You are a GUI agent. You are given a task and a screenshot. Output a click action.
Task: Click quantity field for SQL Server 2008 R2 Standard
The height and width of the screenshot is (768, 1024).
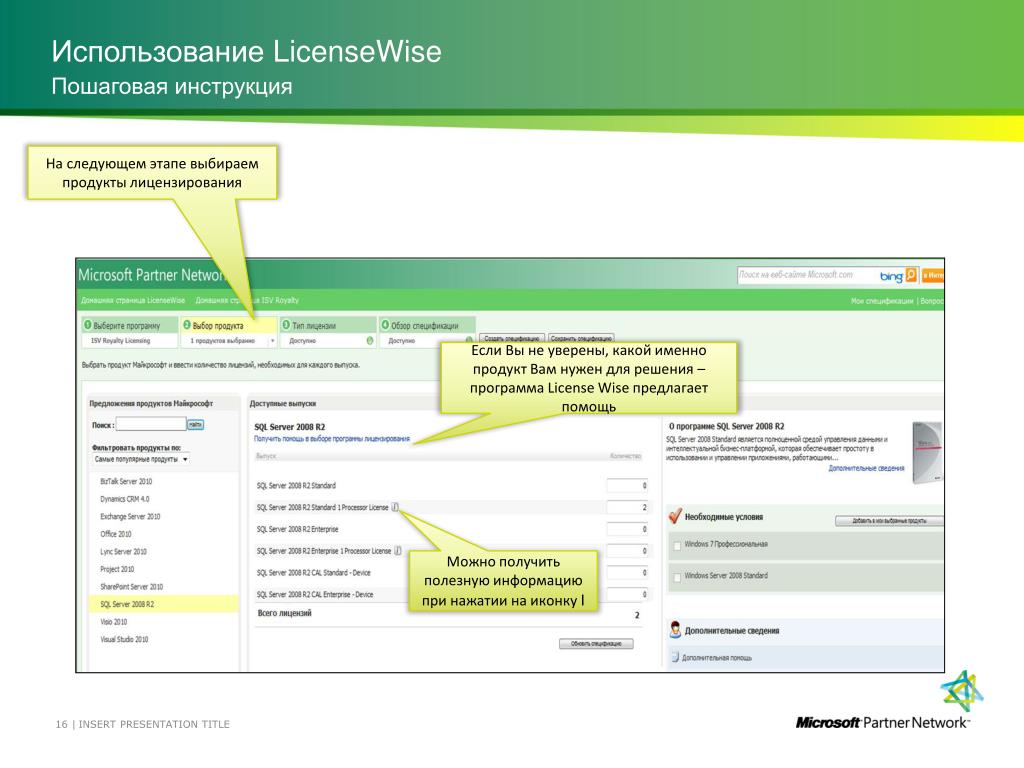627,485
